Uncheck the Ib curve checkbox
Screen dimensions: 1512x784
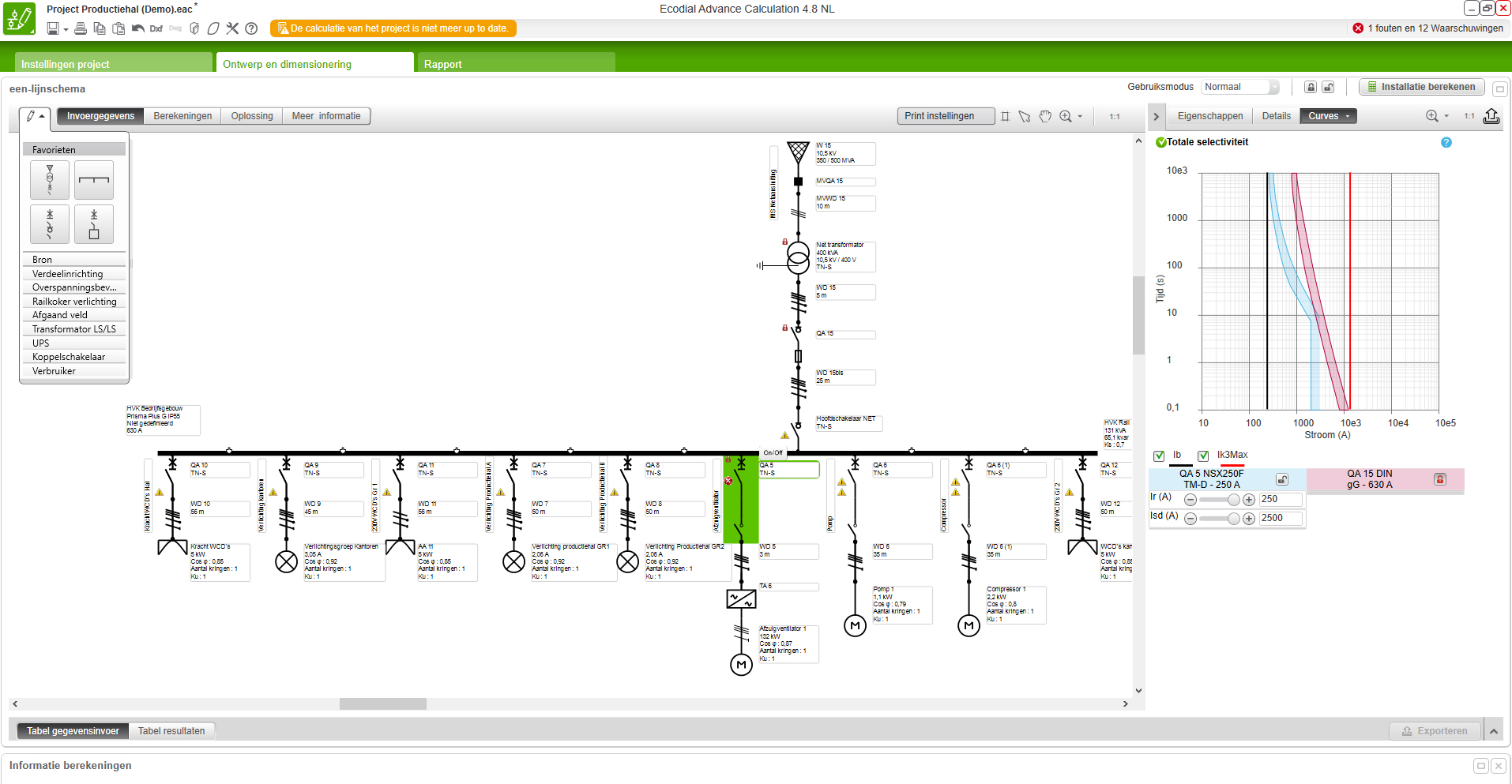pyautogui.click(x=1159, y=456)
